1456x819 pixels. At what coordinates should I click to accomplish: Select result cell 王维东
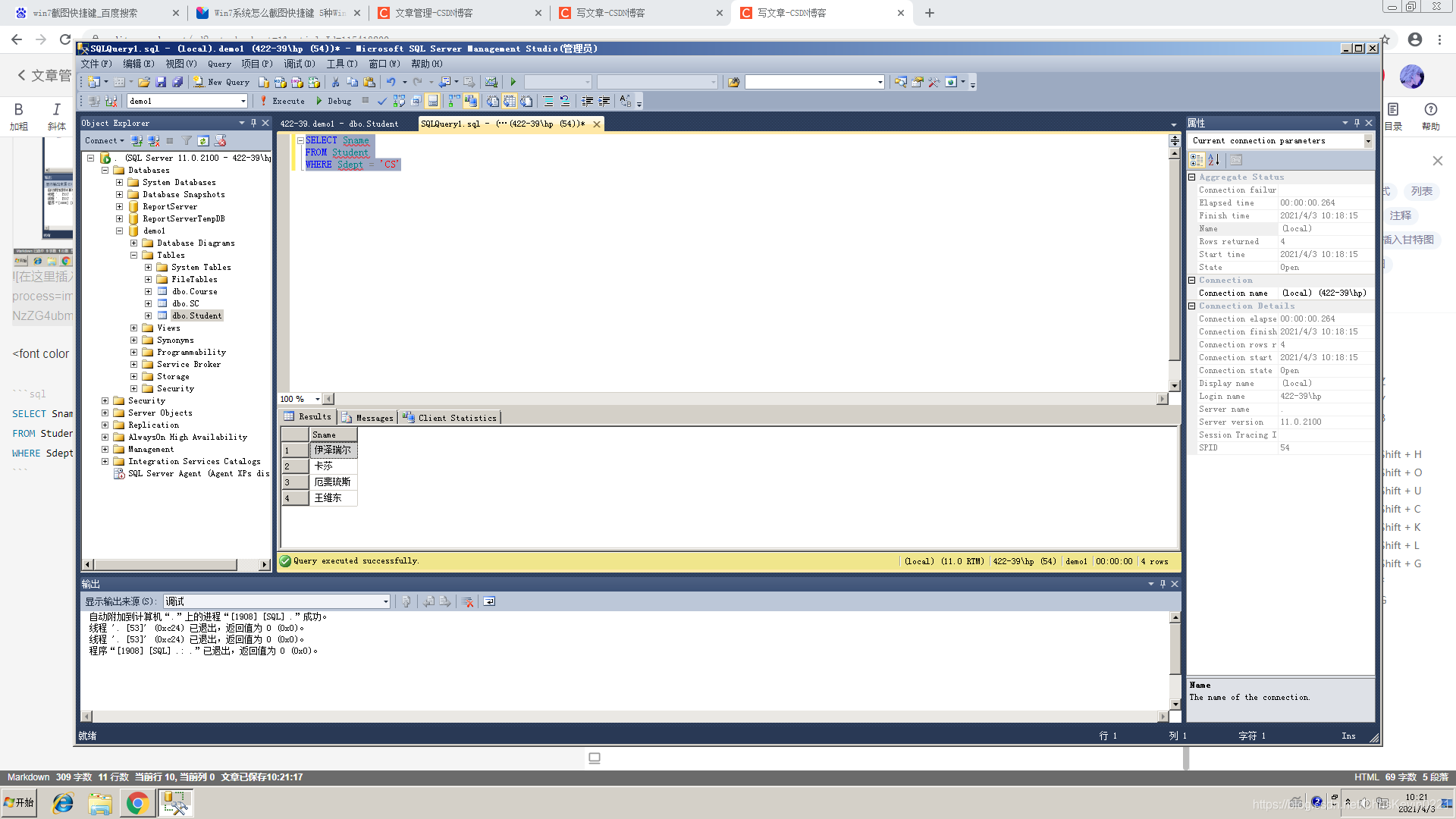point(333,498)
